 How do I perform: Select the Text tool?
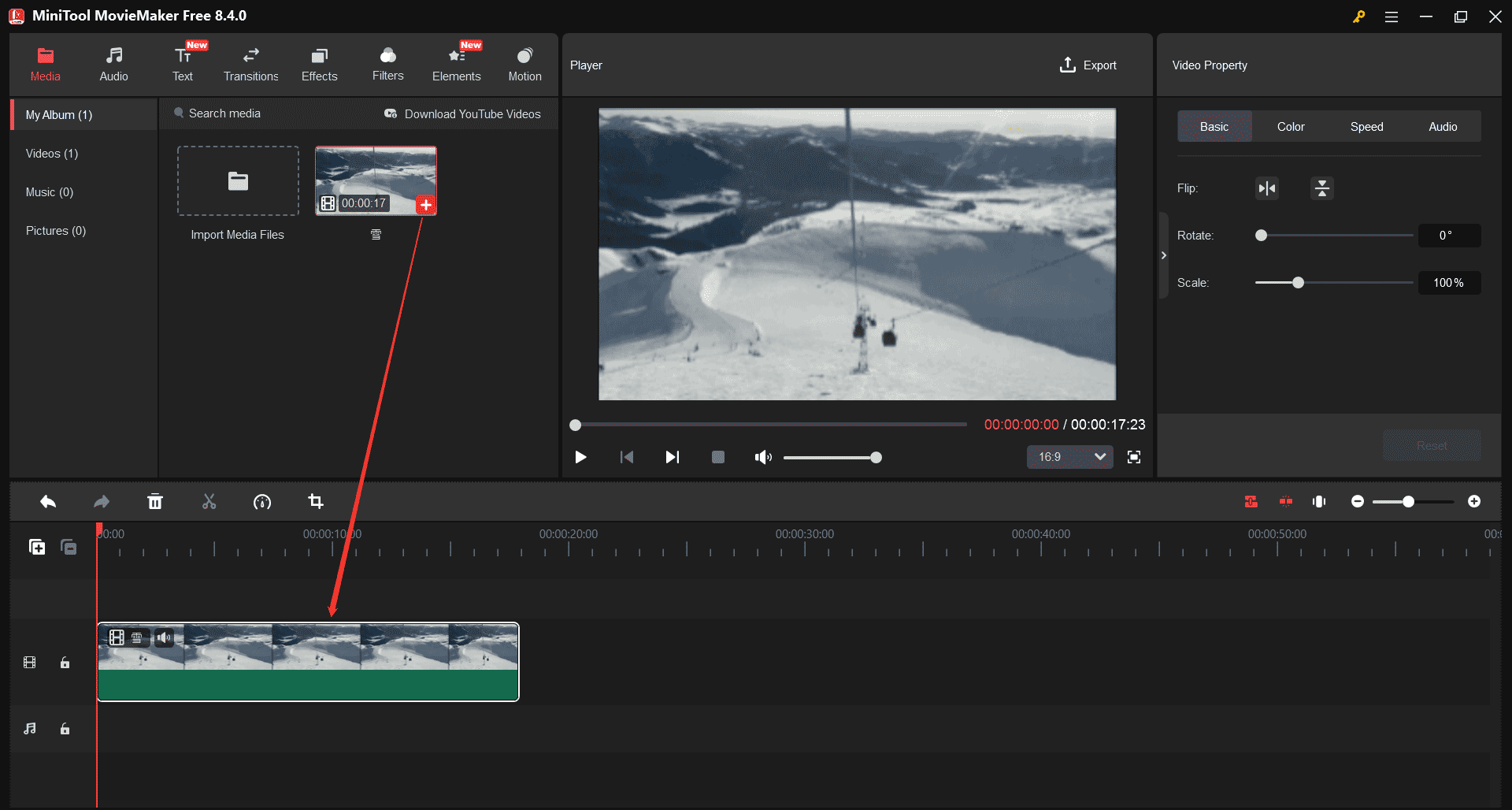click(182, 63)
